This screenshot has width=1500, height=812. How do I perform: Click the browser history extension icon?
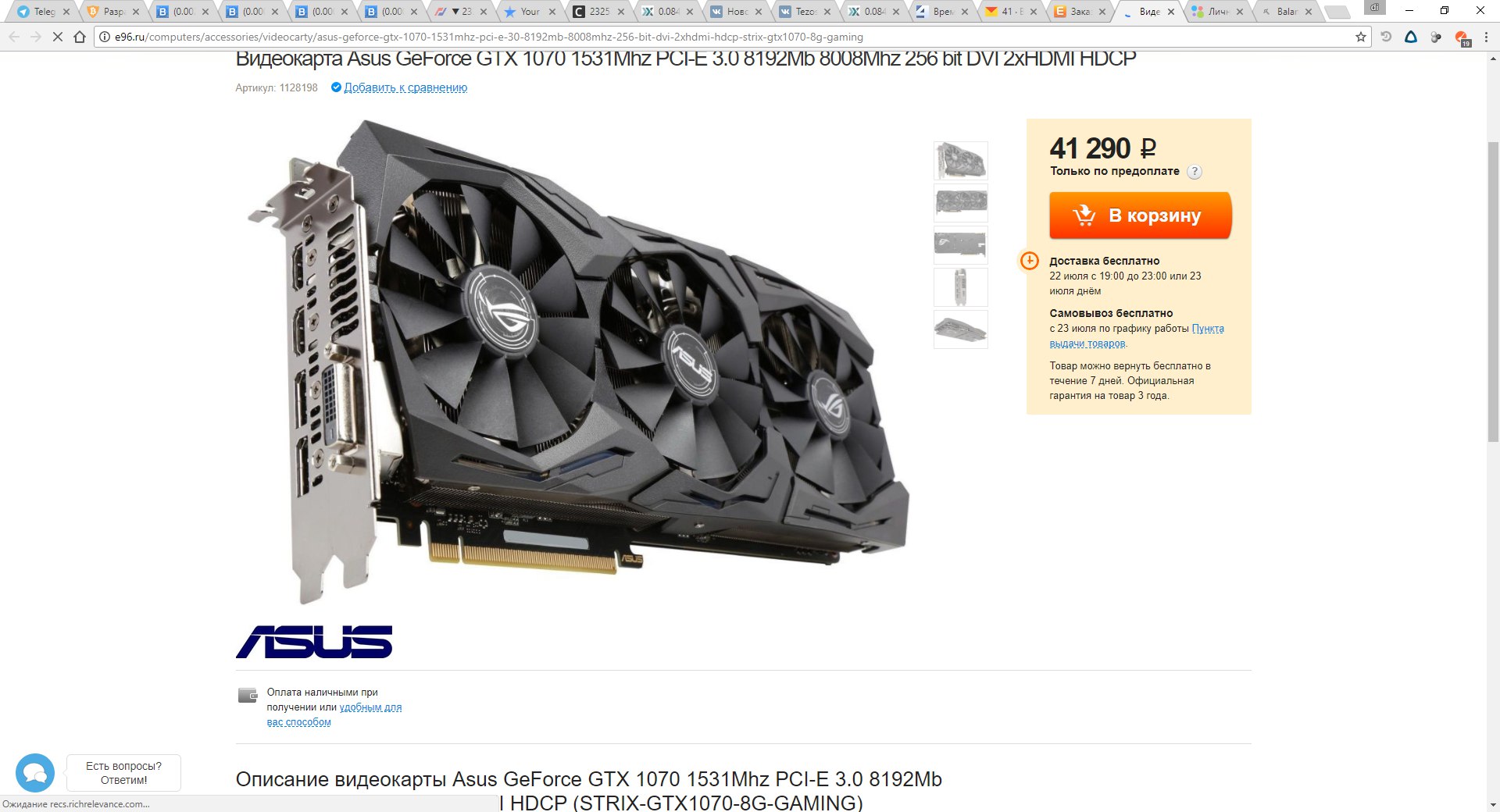click(1386, 37)
